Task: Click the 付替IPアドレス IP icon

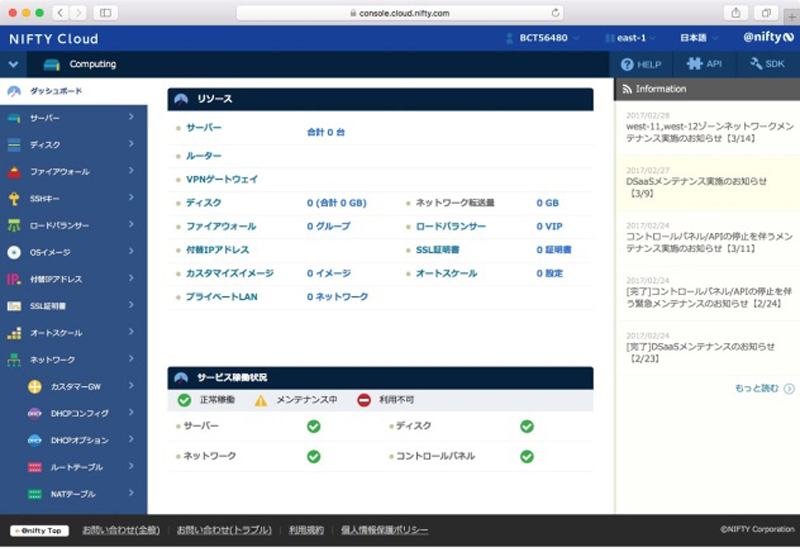Action: [14, 279]
